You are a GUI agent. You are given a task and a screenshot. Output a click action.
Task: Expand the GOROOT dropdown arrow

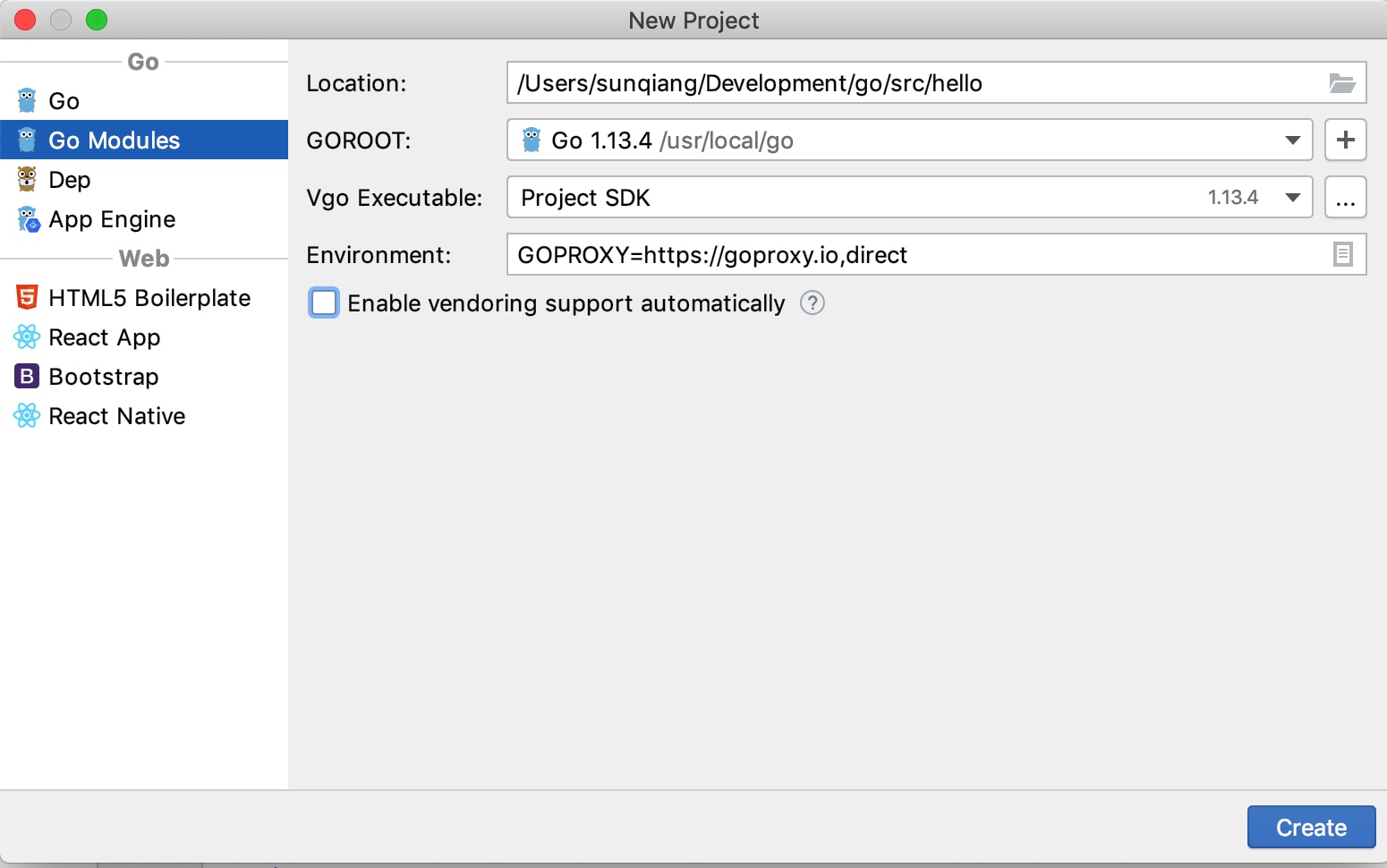click(1292, 140)
